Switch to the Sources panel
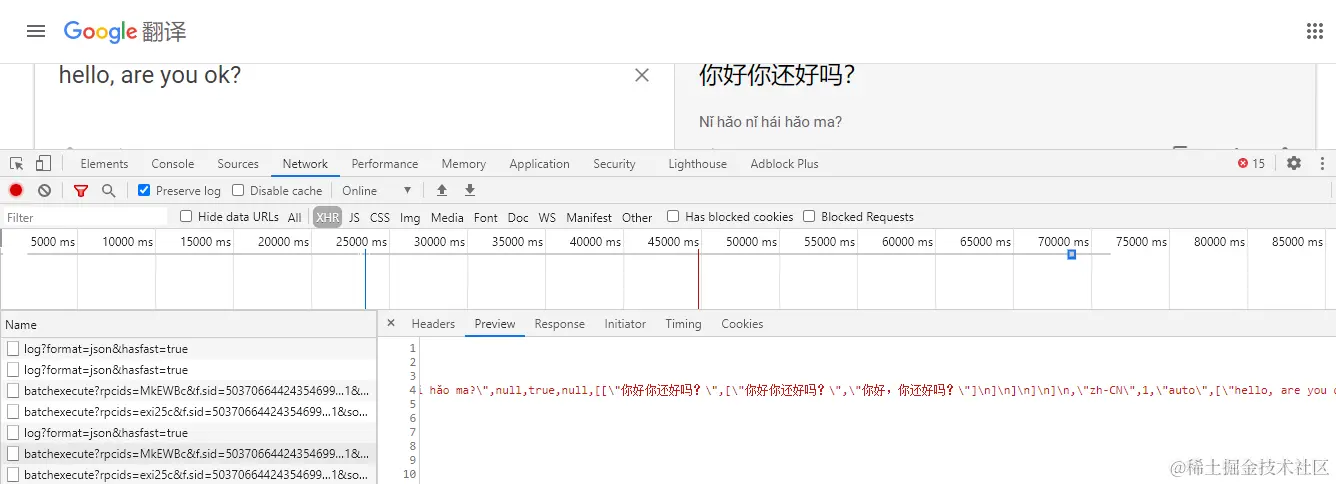The height and width of the screenshot is (484, 1336). tap(238, 164)
